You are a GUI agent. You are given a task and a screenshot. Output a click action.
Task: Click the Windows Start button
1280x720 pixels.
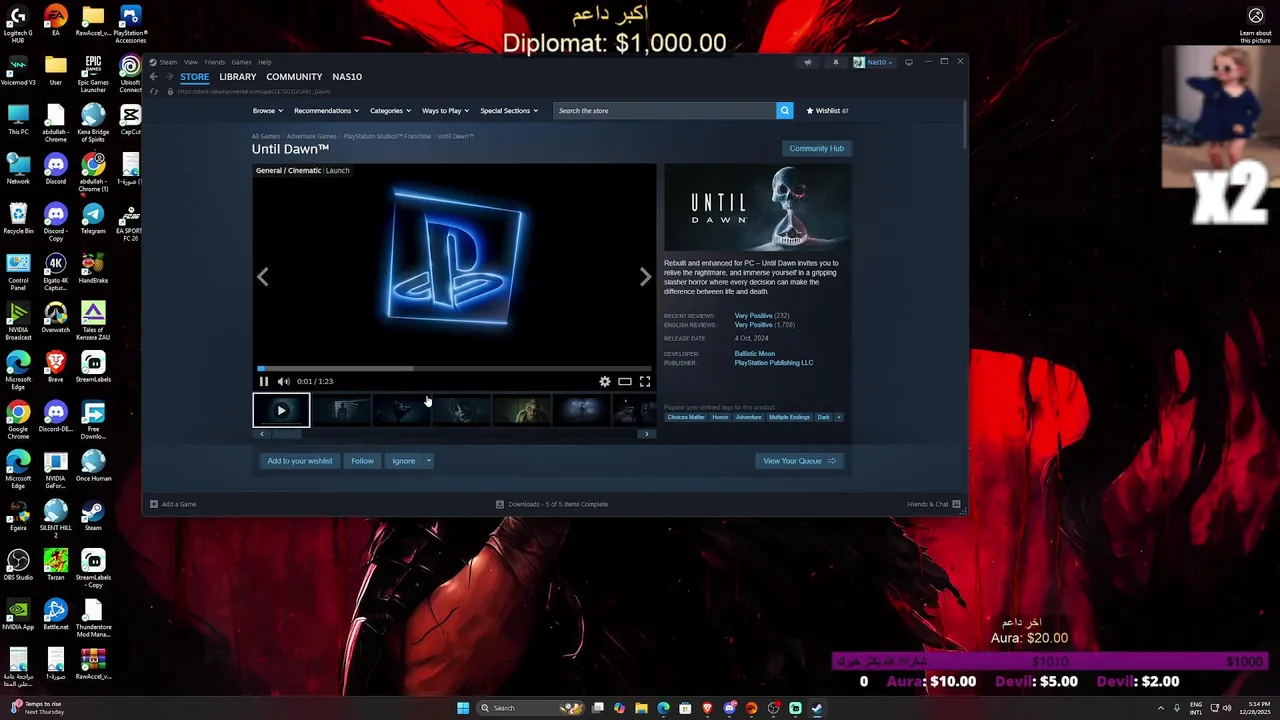coord(463,708)
